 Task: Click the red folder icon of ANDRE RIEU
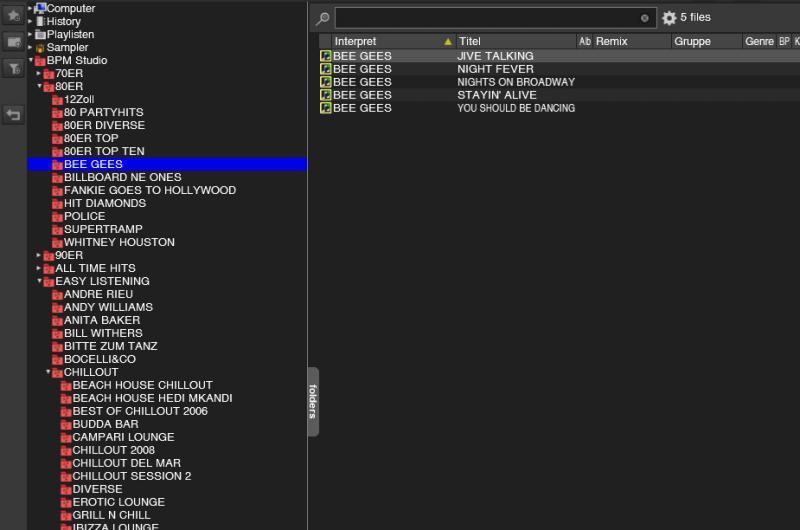[x=57, y=295]
